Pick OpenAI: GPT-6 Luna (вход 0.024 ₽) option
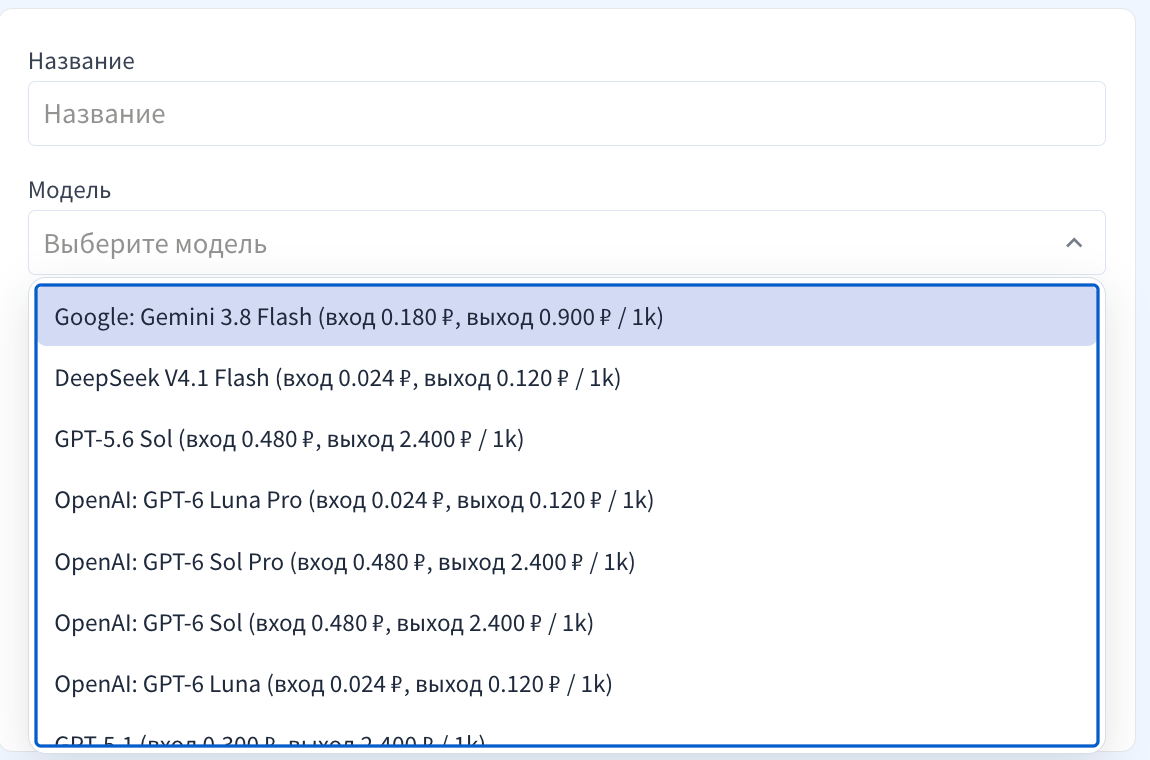This screenshot has height=760, width=1150. [x=566, y=684]
